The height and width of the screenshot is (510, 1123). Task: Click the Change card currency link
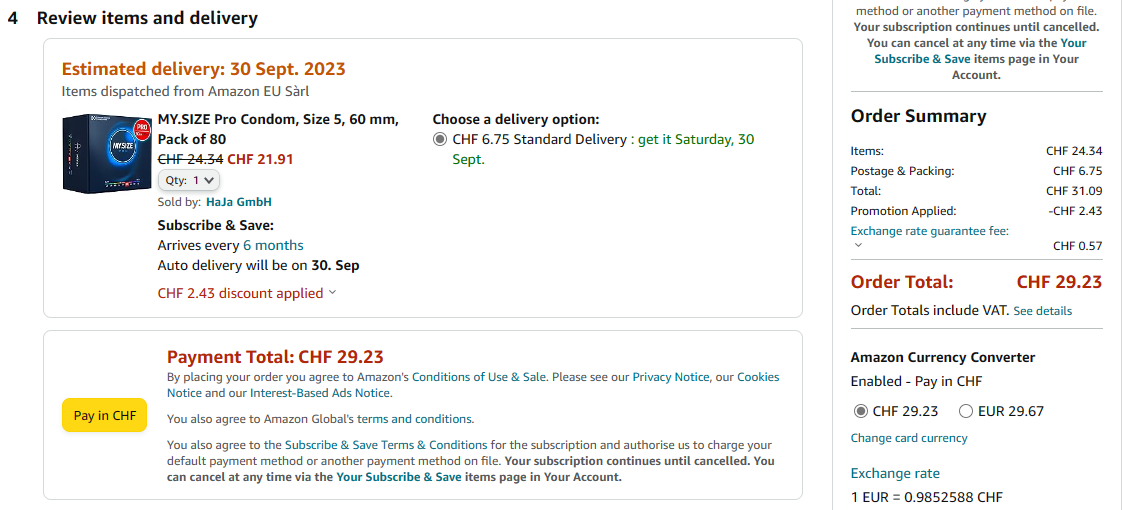click(x=909, y=438)
